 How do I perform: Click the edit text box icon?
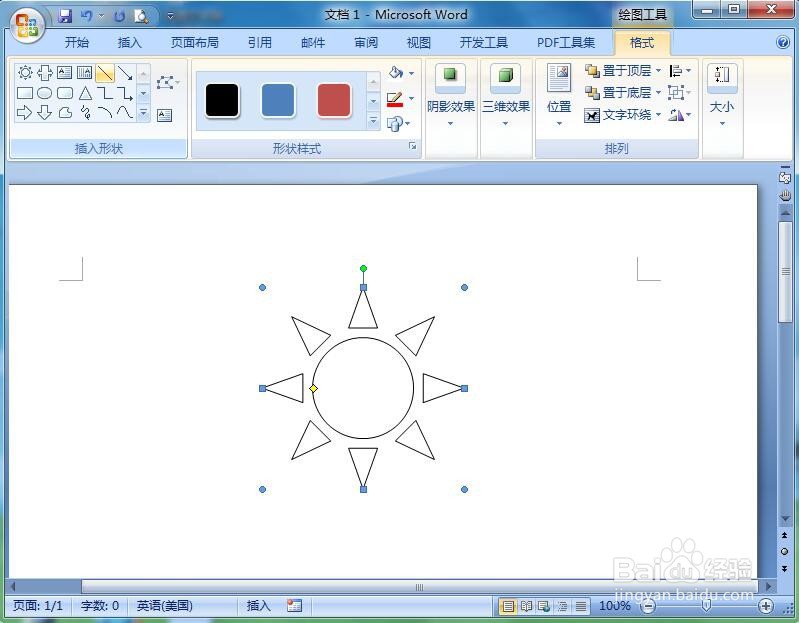[x=164, y=116]
